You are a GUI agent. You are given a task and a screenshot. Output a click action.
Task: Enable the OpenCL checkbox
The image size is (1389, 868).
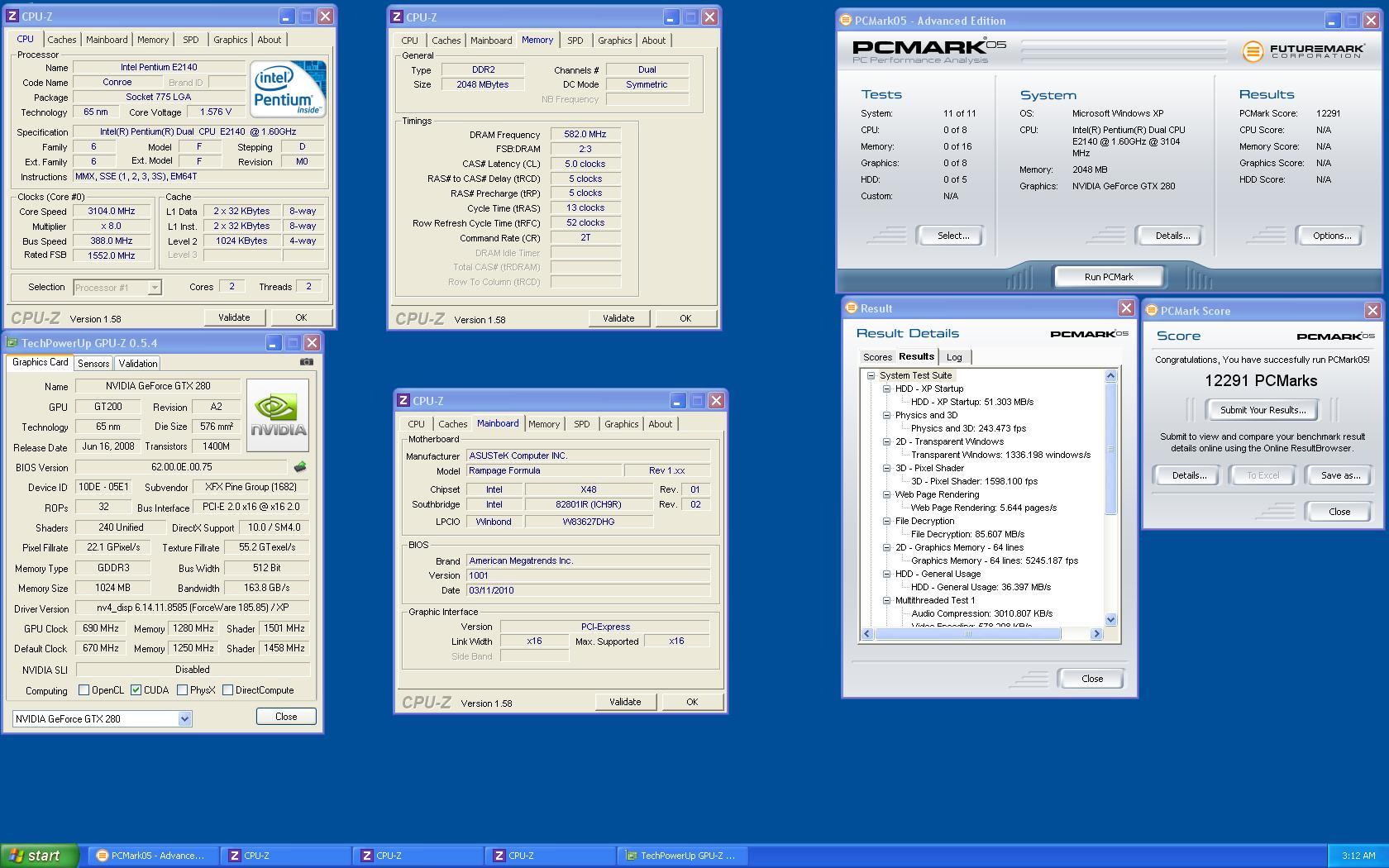(84, 690)
